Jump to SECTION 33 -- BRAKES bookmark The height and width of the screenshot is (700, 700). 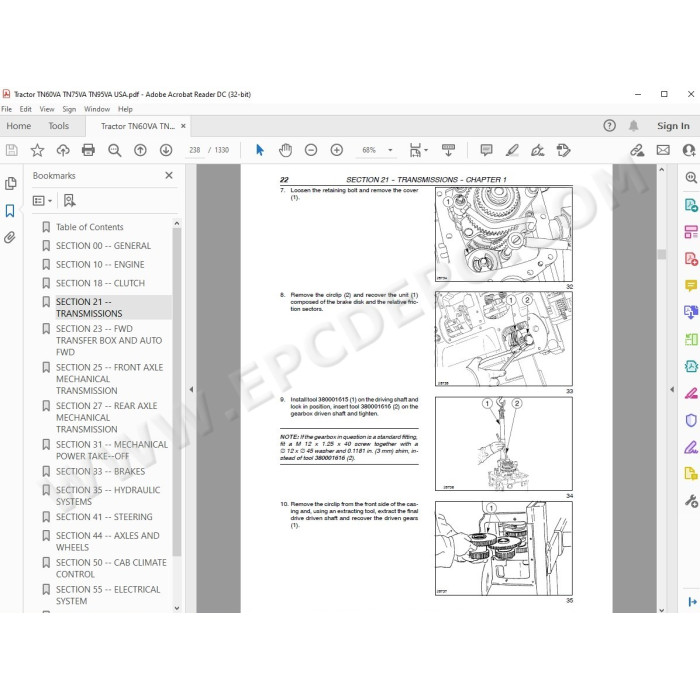coord(100,471)
